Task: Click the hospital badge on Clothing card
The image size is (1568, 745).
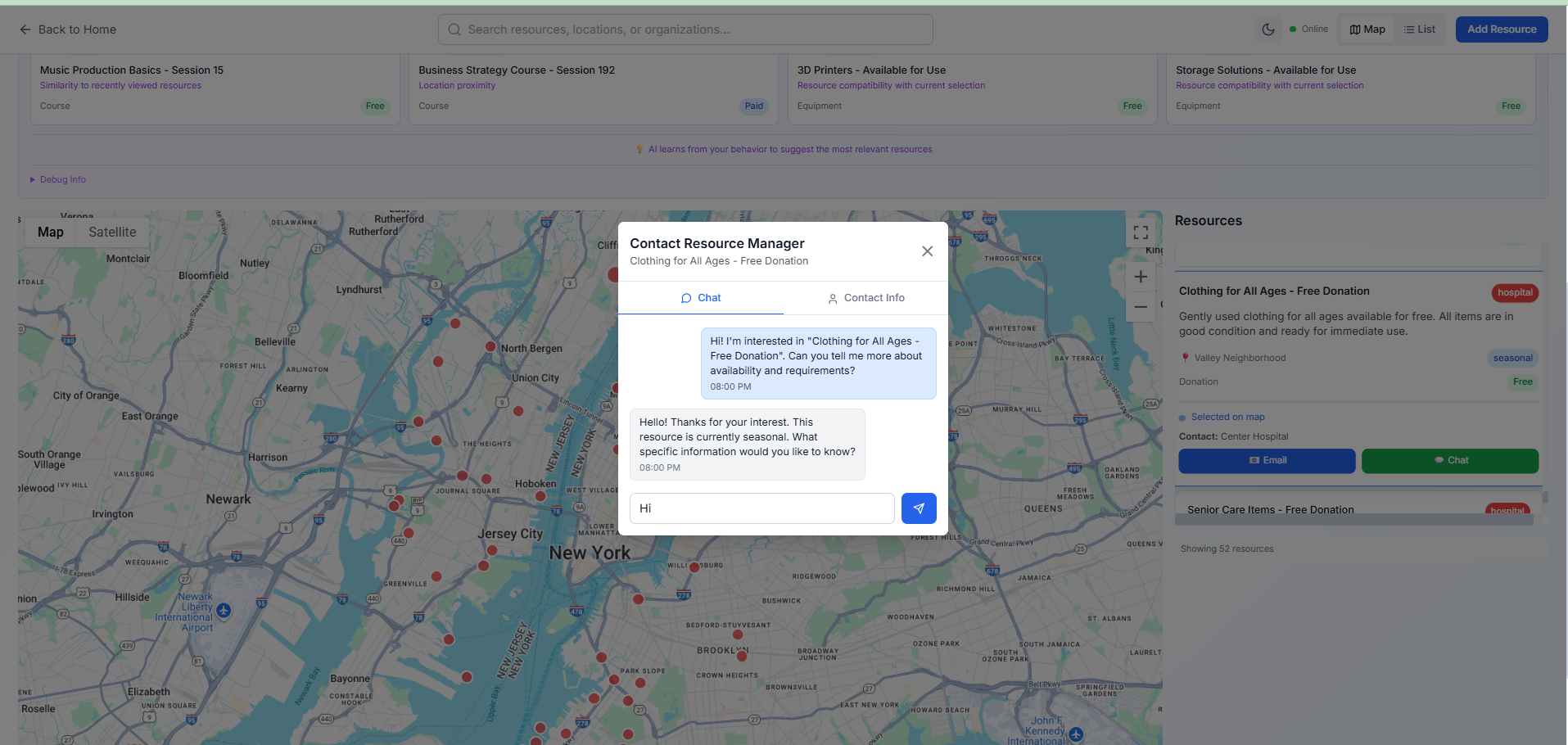Action: click(1515, 293)
